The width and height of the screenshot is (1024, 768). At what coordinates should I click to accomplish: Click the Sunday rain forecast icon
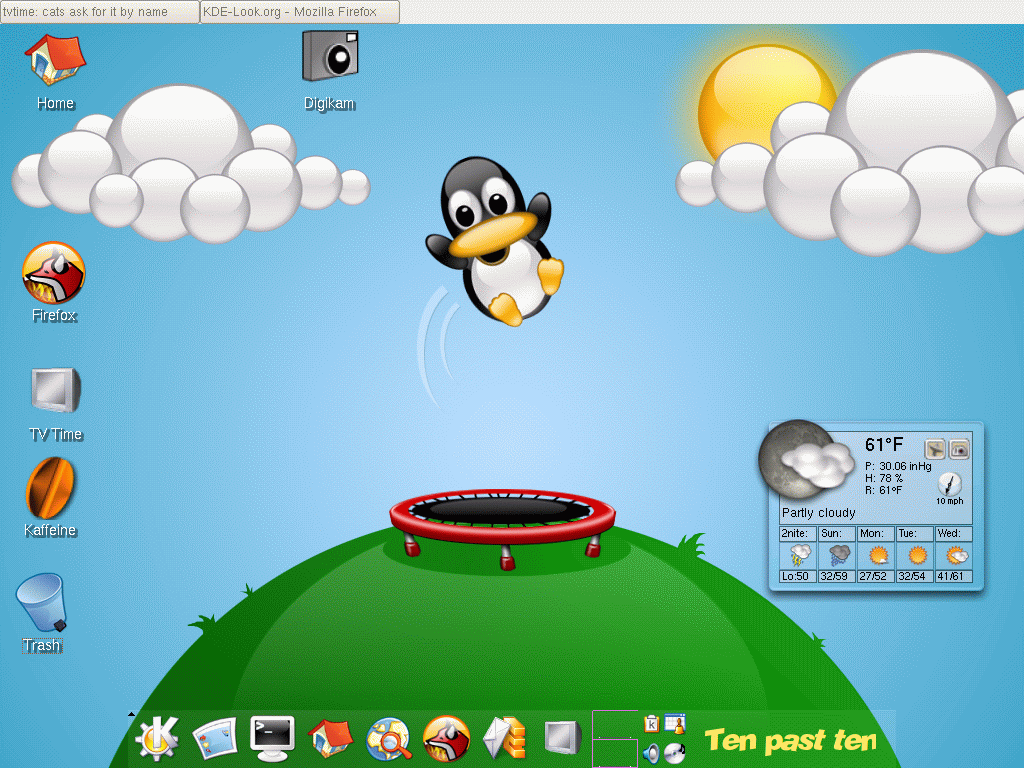(x=839, y=556)
